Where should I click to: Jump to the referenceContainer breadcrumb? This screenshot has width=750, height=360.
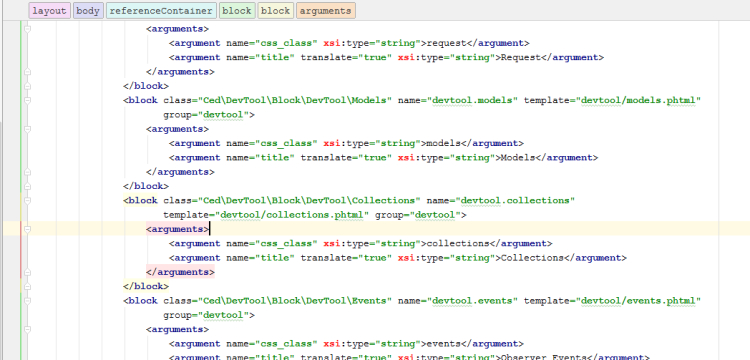[161, 11]
